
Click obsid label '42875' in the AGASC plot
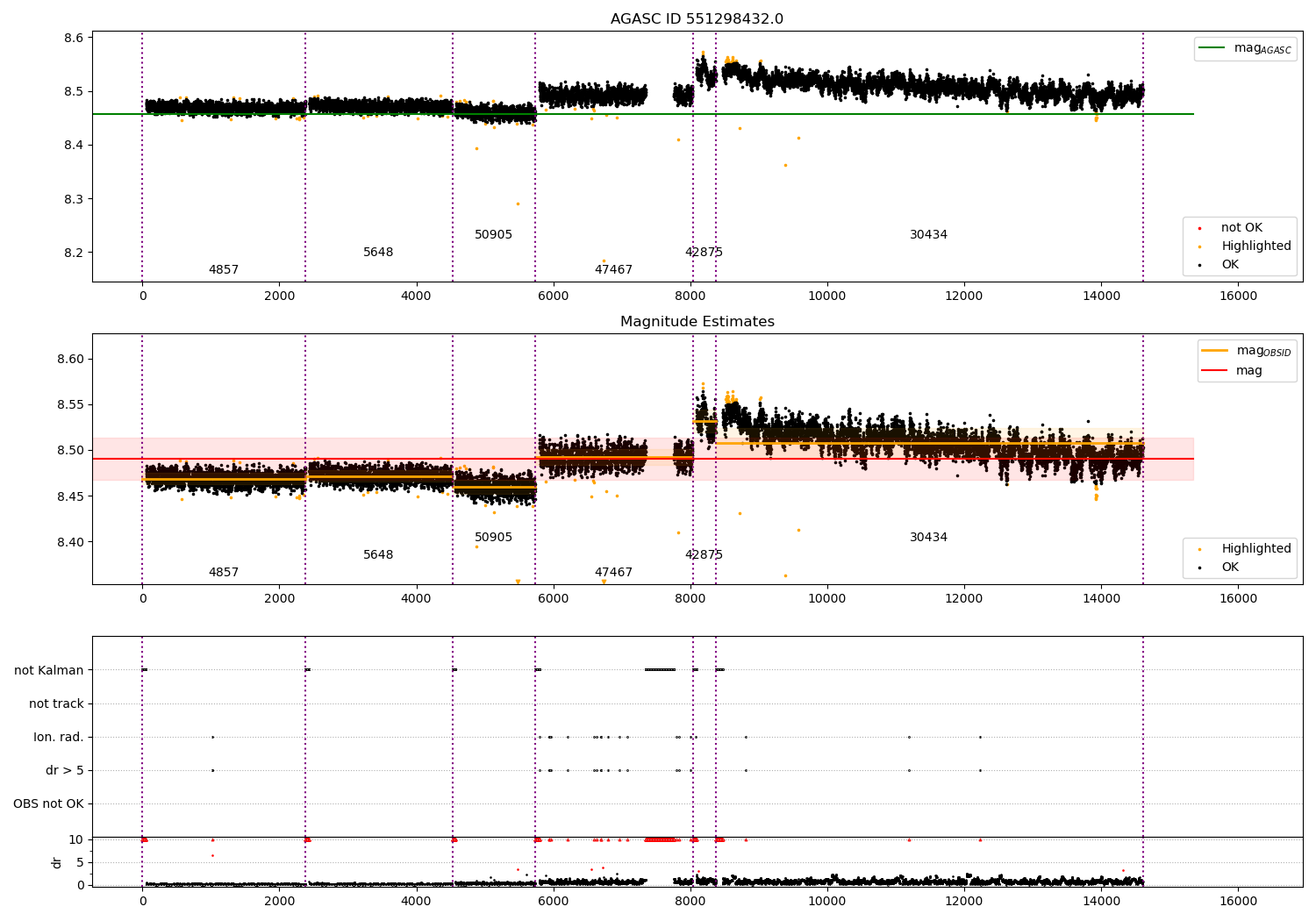tap(704, 253)
